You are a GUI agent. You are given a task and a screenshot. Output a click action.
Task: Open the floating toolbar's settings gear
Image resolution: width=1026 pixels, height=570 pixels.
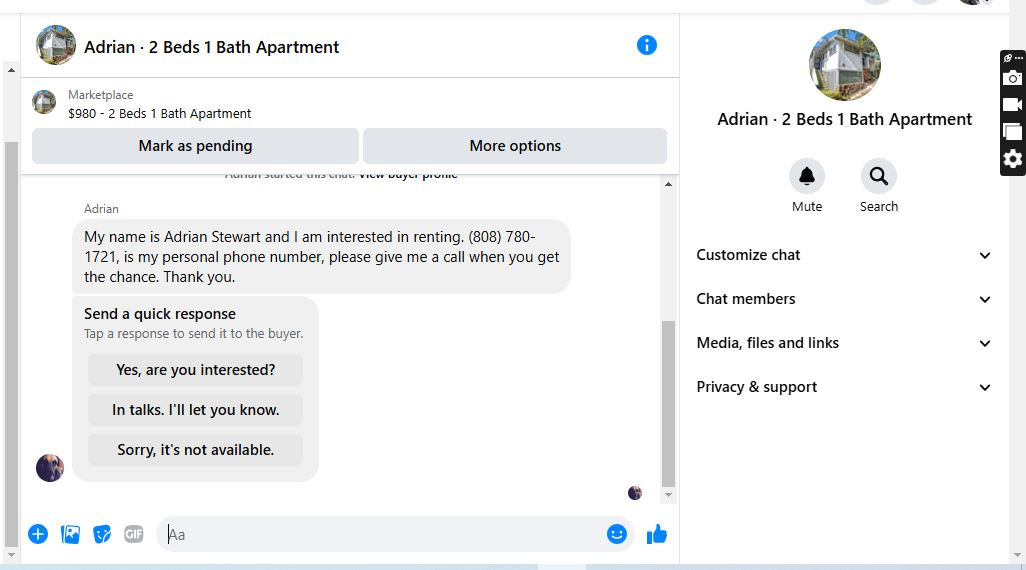(x=1013, y=159)
